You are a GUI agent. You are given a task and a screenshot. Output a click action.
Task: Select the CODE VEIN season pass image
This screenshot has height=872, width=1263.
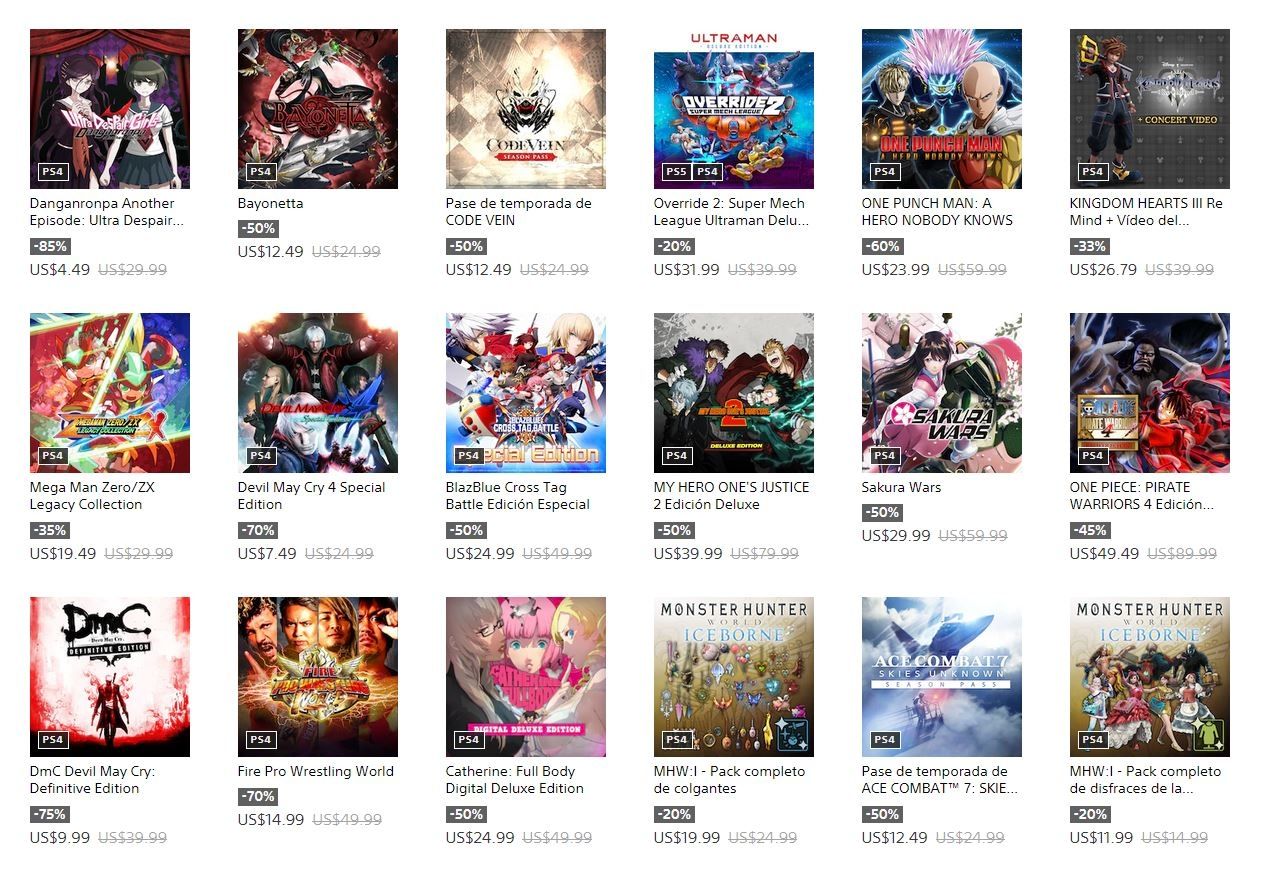click(526, 109)
